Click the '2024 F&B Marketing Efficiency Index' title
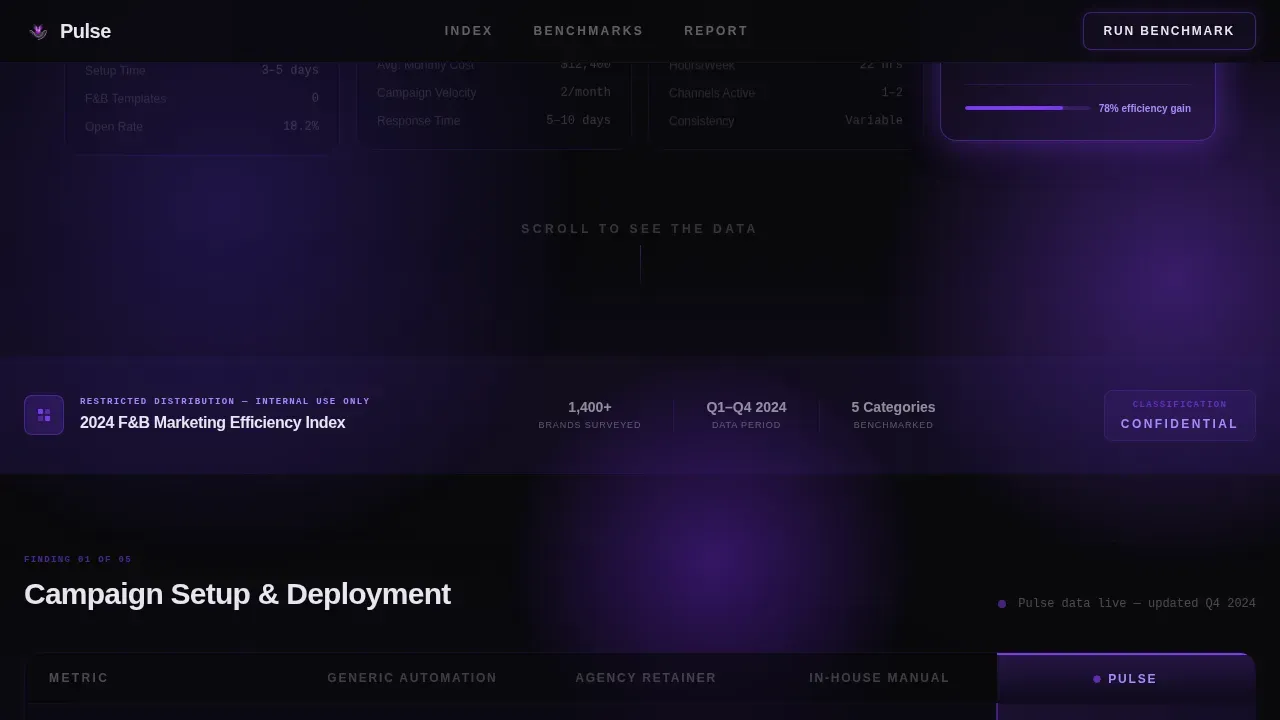 coord(213,423)
